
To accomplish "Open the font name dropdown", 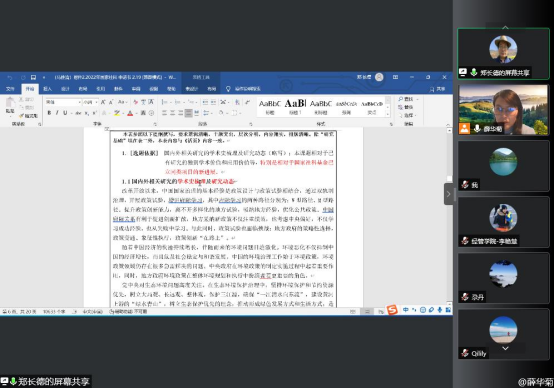I will point(79,102).
